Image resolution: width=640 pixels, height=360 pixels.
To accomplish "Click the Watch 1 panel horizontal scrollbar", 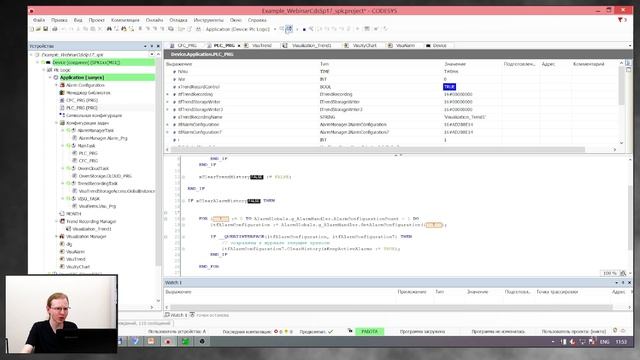I will [391, 307].
